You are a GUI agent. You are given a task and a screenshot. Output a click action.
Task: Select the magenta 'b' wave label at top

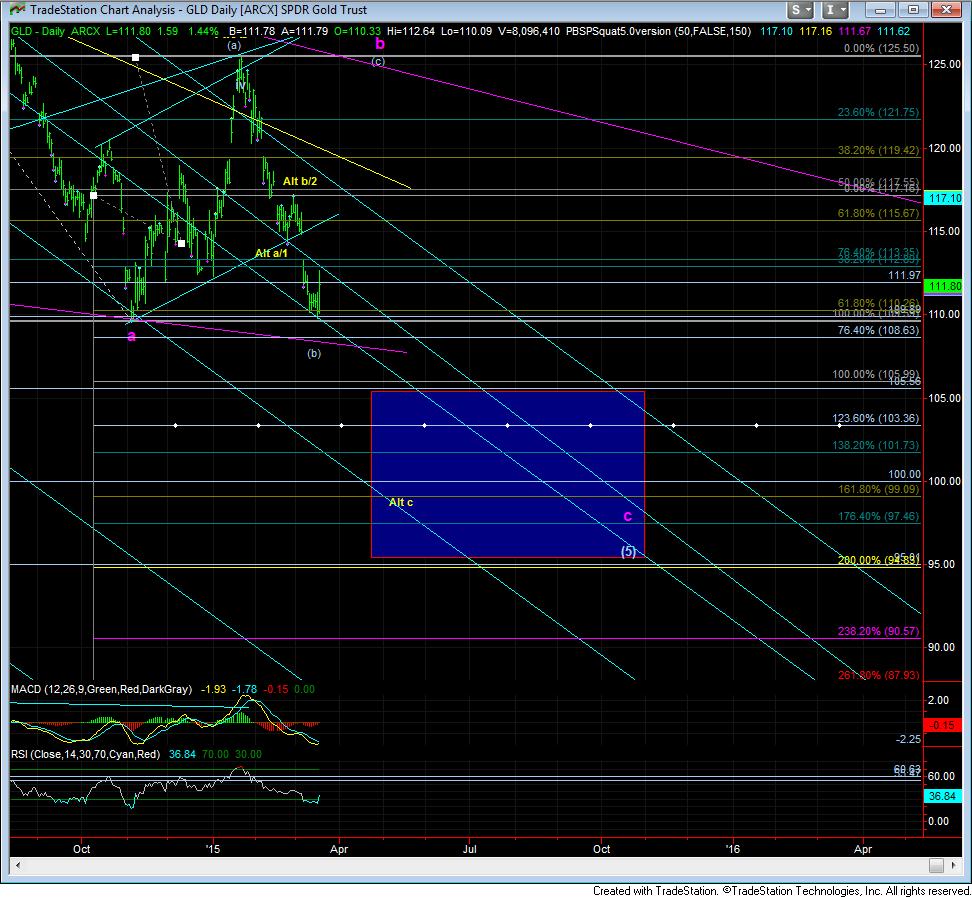(379, 43)
